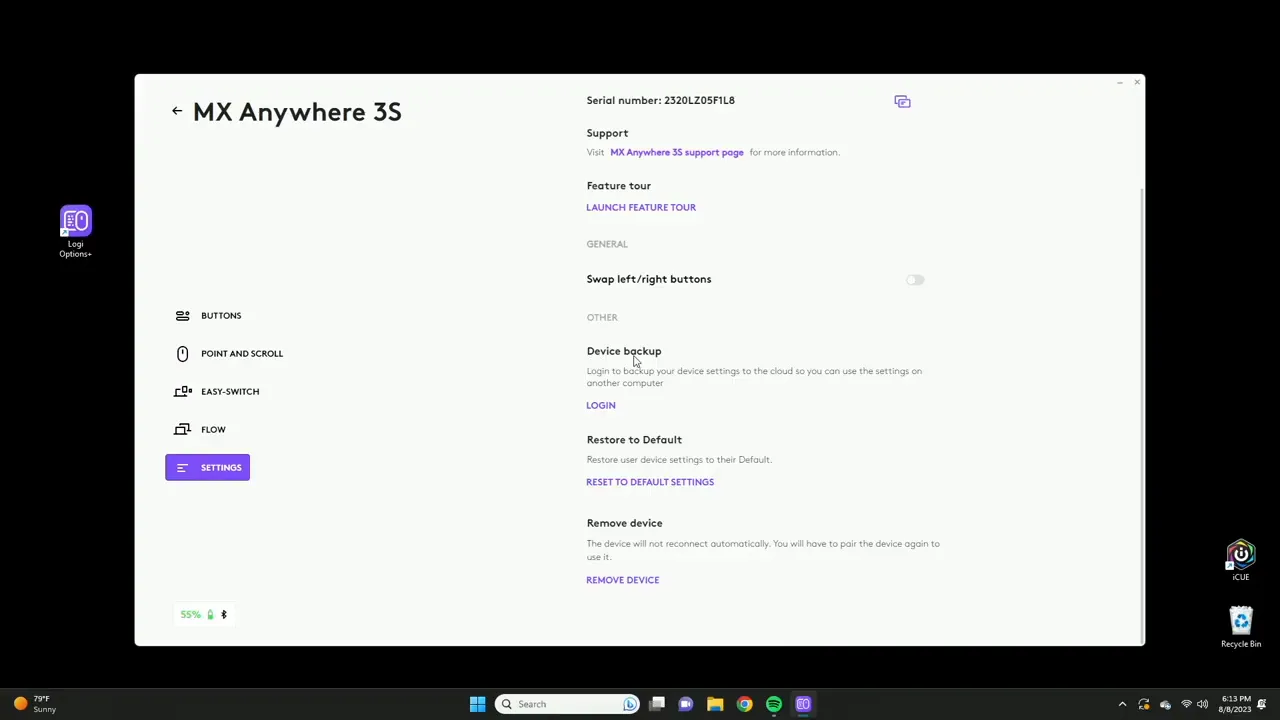Toggle Swap left/right buttons switch
Image resolution: width=1280 pixels, height=720 pixels.
pos(915,280)
